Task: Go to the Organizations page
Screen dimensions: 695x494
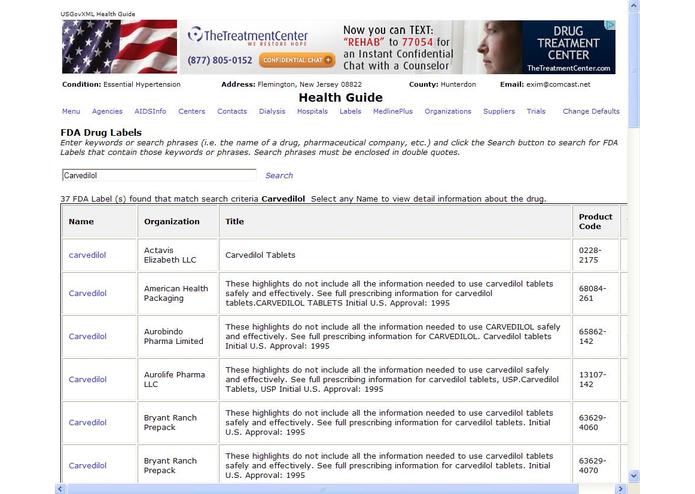Action: (448, 111)
